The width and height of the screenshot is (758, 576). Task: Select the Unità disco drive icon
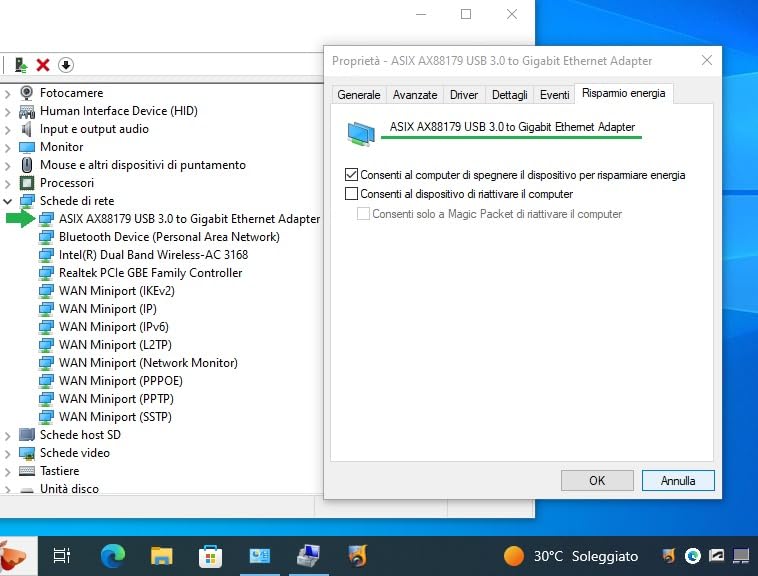click(x=27, y=489)
